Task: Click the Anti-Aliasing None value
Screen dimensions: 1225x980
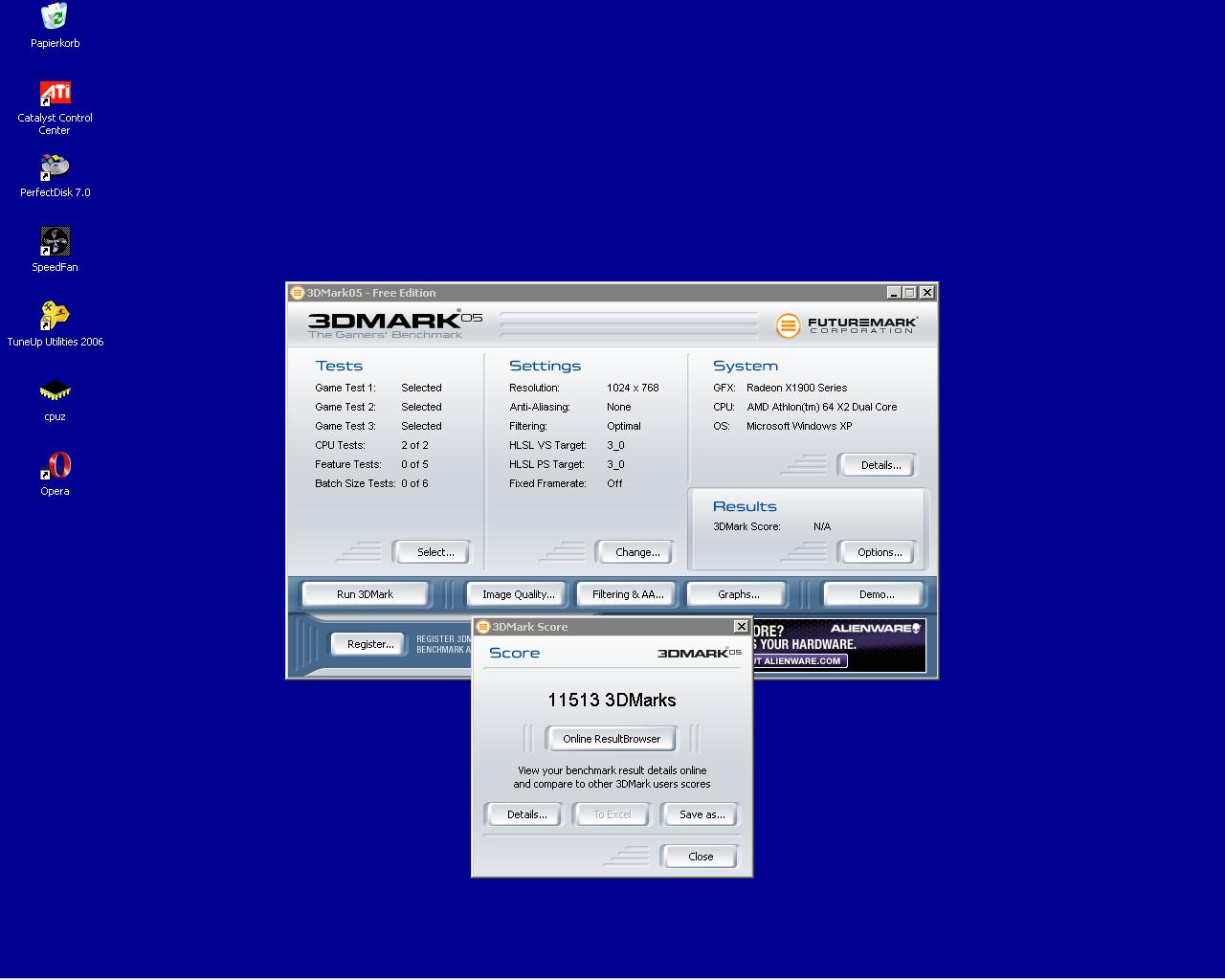Action: click(x=619, y=407)
